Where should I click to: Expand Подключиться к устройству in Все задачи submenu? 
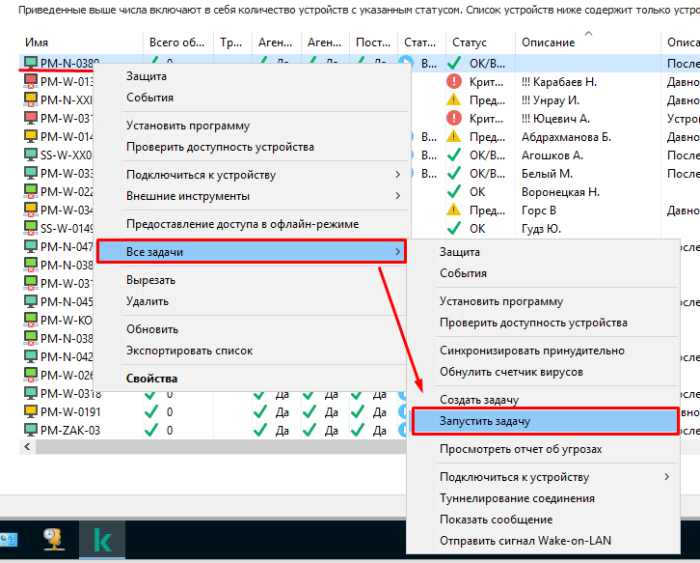667,477
